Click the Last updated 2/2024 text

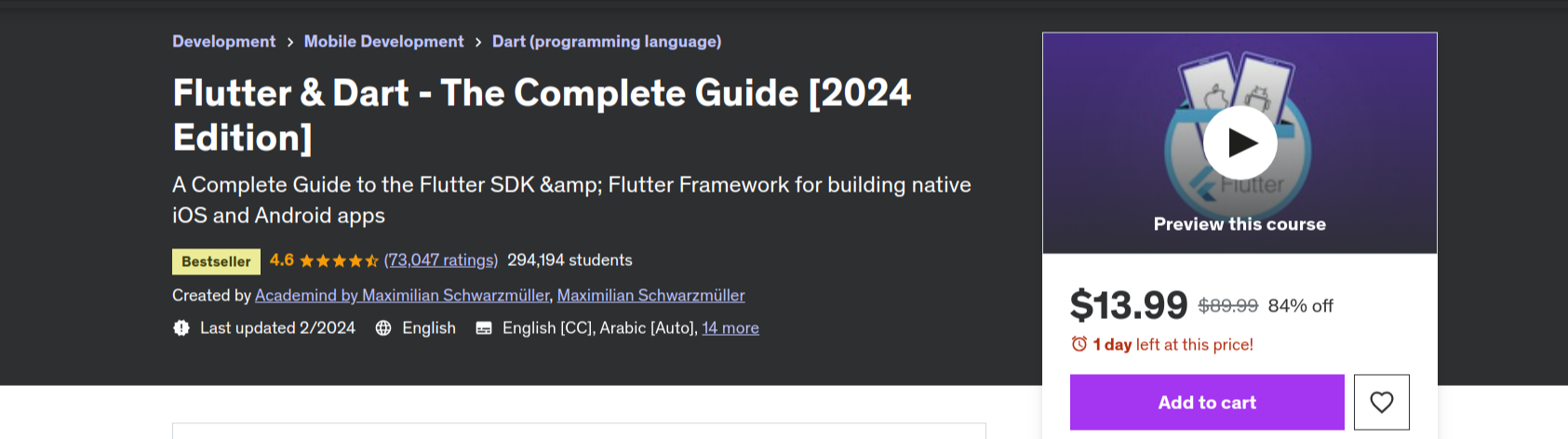pos(277,327)
